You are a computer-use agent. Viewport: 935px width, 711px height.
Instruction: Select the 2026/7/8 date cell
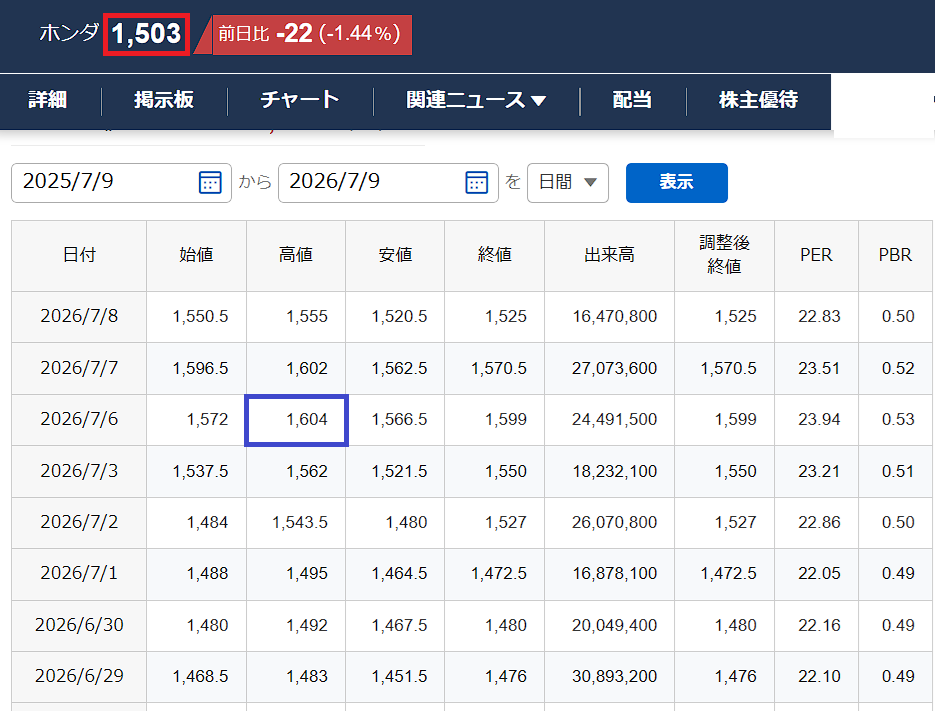(79, 316)
